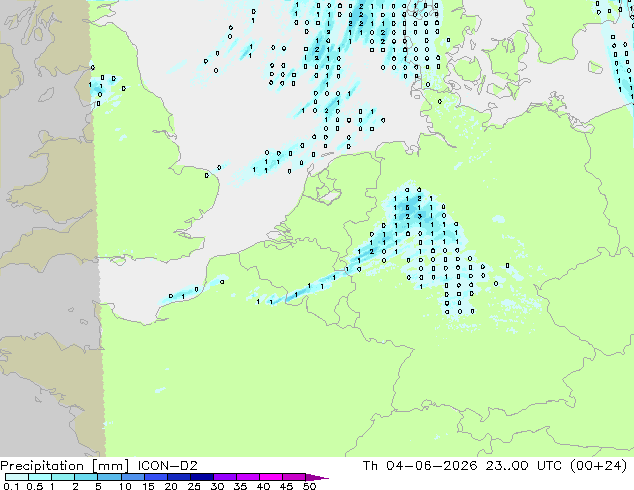
Task: Select the 0.1–0.5 mm palest legend swatch
Action: tap(17, 477)
